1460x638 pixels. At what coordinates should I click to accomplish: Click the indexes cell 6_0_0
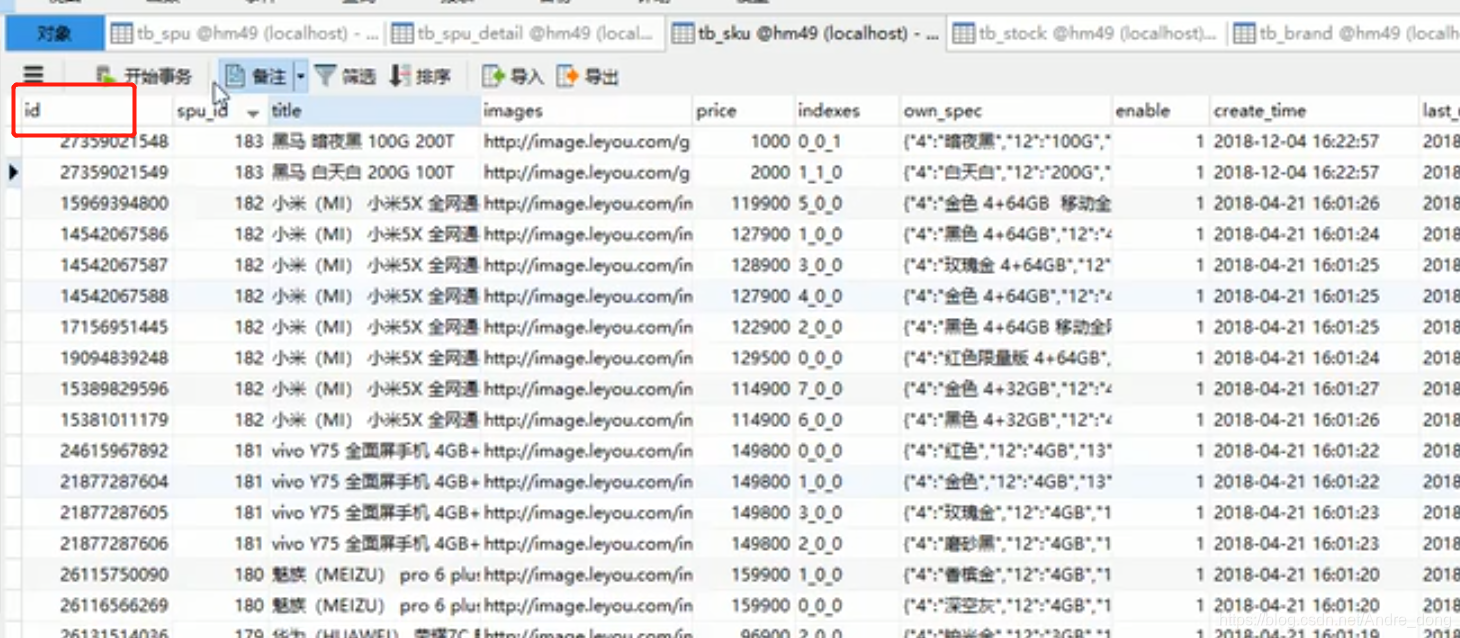pyautogui.click(x=846, y=420)
